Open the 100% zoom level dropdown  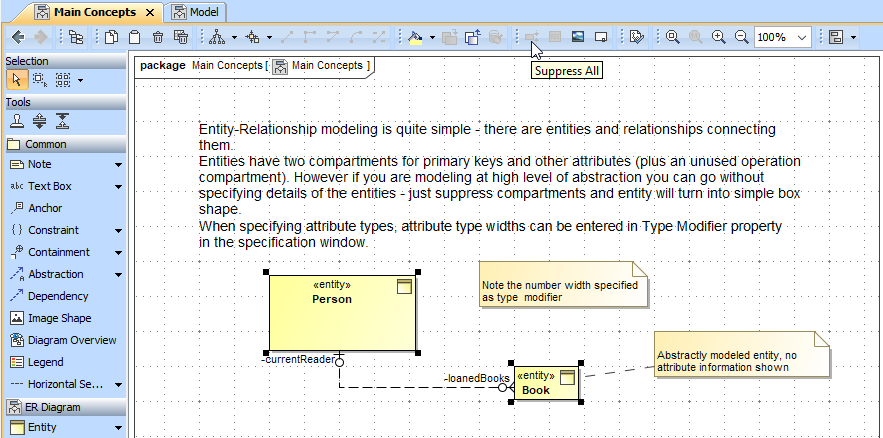802,37
